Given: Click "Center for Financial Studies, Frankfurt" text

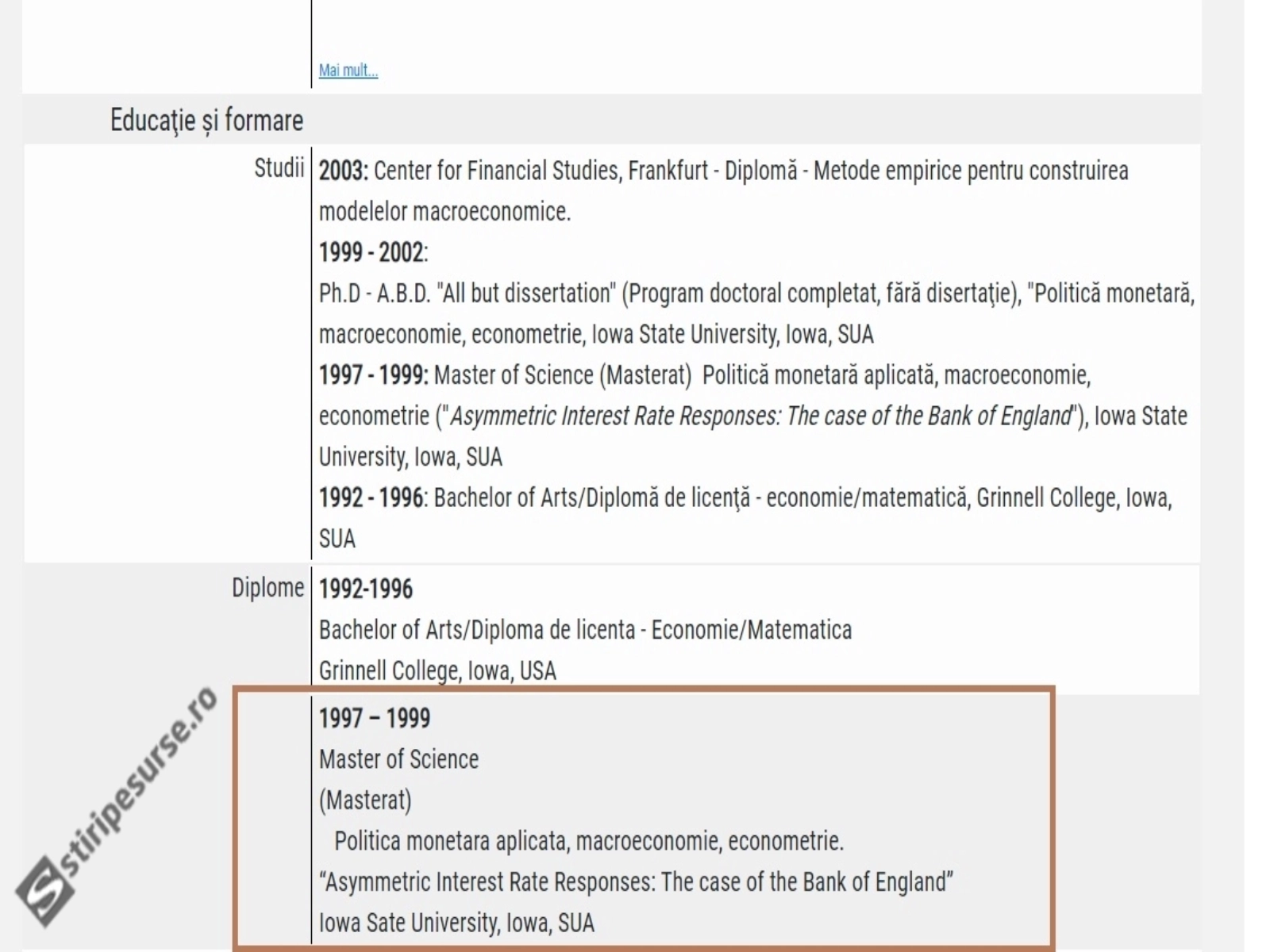Looking at the screenshot, I should tap(540, 171).
